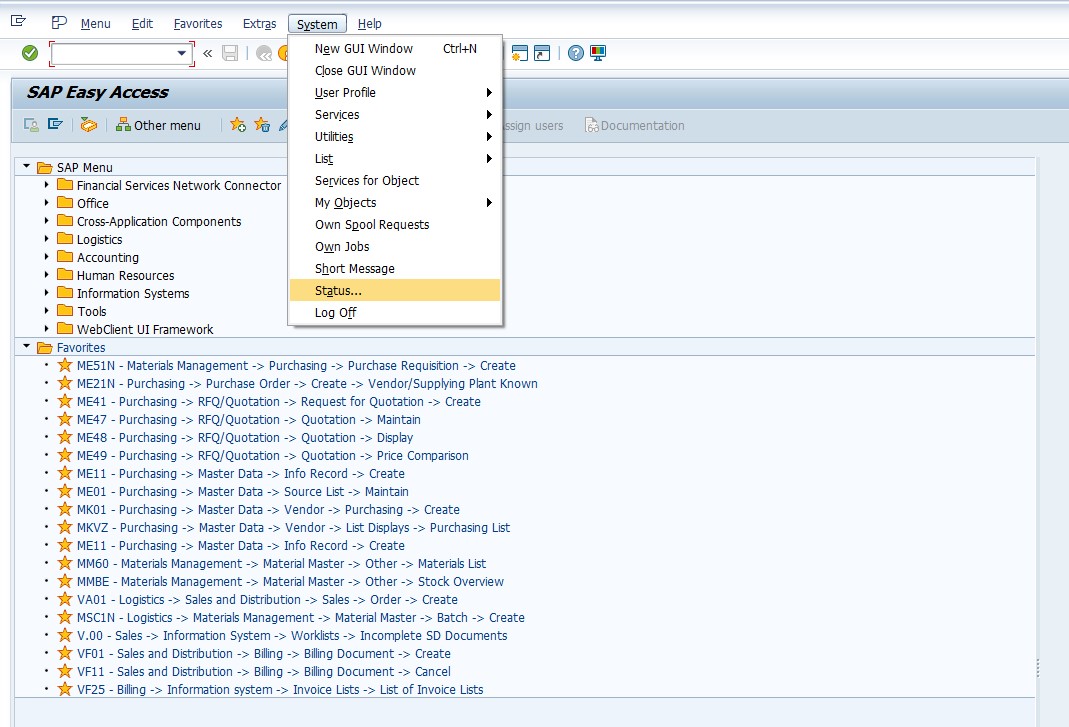
Task: Click inside the transaction command field
Action: coord(113,53)
